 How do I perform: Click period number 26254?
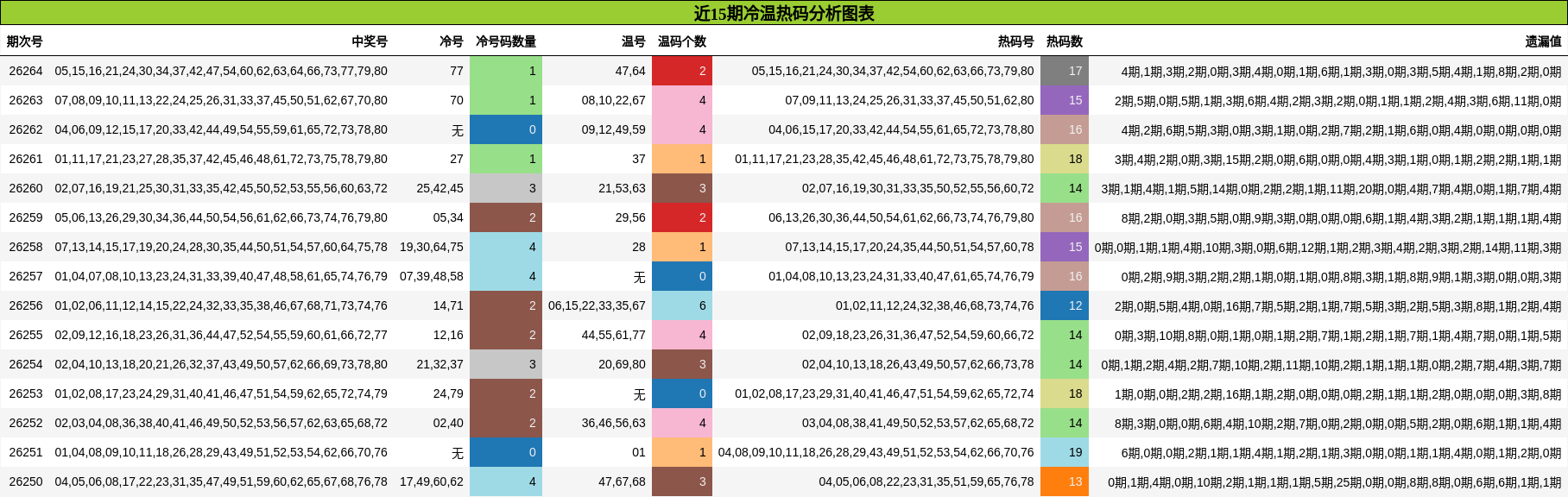[26, 364]
